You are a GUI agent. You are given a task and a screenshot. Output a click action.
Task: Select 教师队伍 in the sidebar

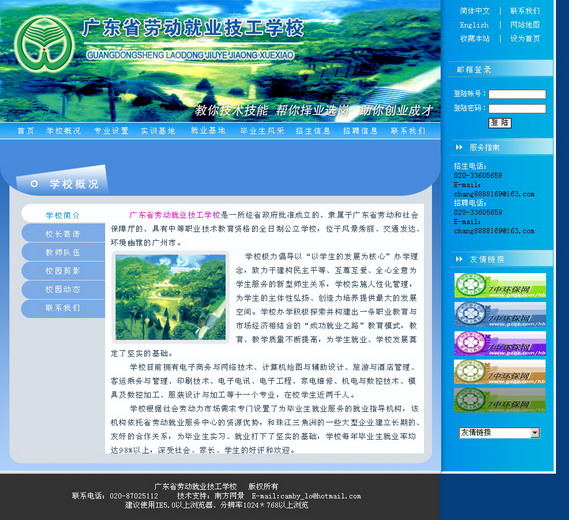pos(63,253)
